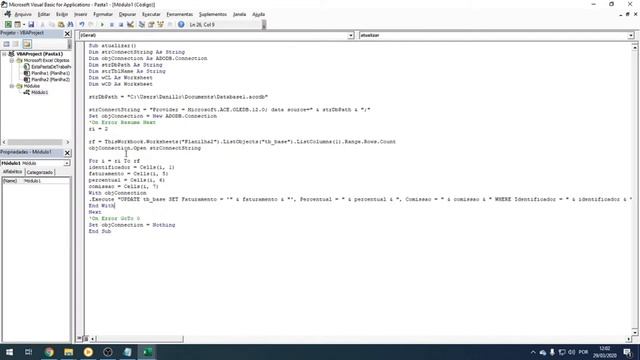Open the atualizar procedure dropdown
Screen dimensions: 640x360
coord(631,36)
